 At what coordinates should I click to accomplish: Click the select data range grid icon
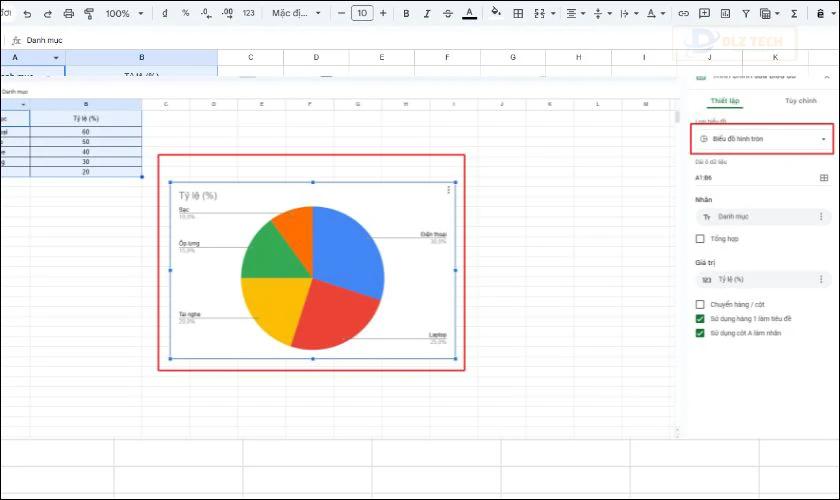[824, 177]
